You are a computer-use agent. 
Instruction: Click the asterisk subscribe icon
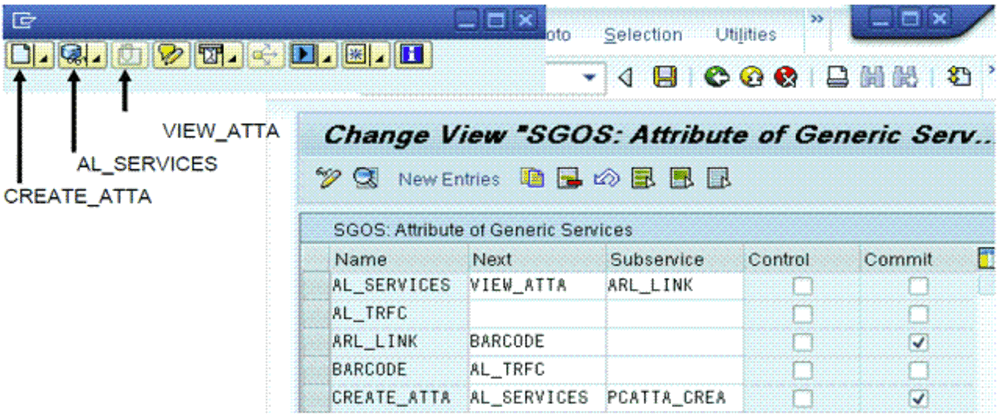coord(356,55)
